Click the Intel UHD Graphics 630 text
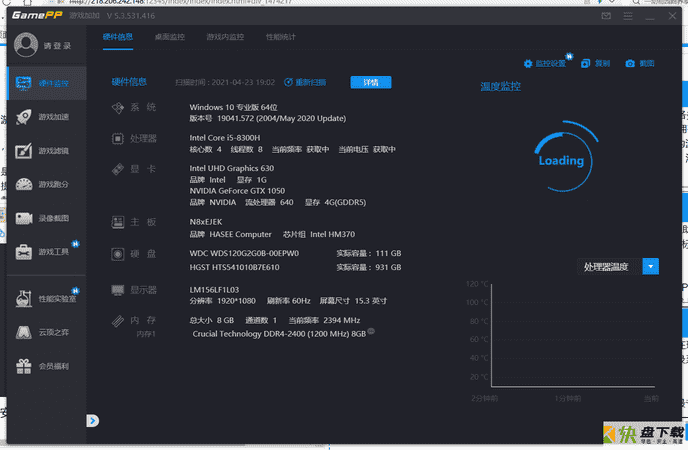 point(232,168)
